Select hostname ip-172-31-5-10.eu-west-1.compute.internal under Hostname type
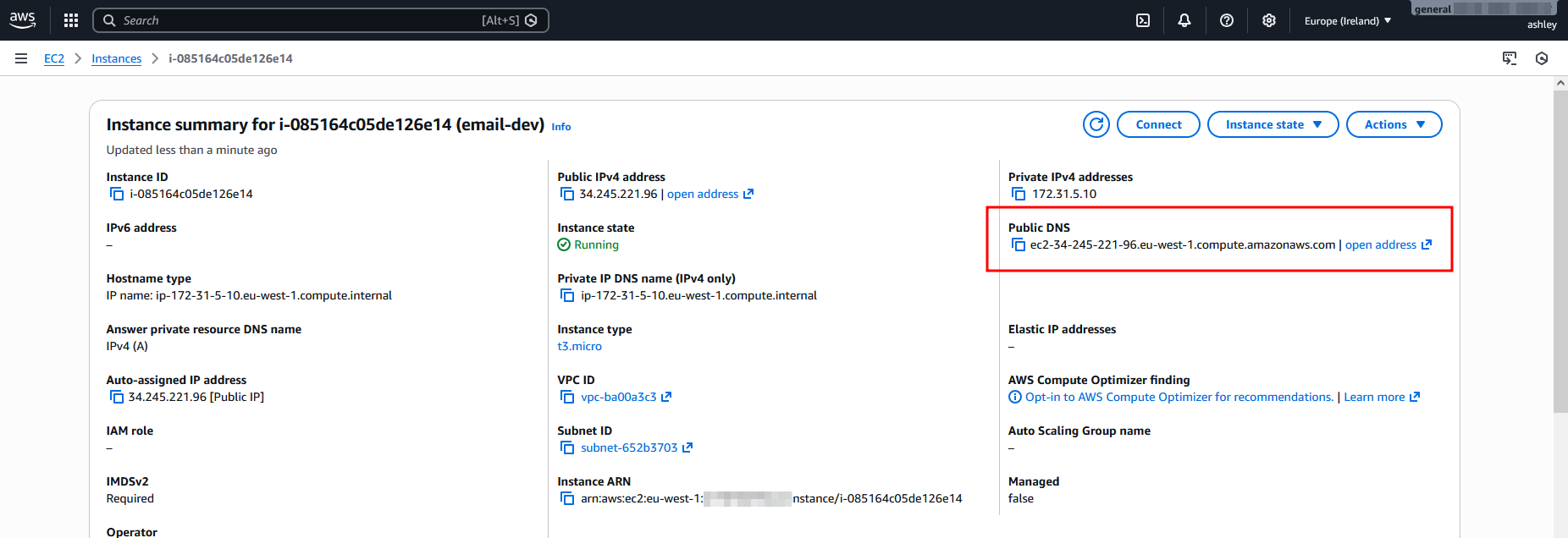The height and width of the screenshot is (538, 1568). click(273, 295)
